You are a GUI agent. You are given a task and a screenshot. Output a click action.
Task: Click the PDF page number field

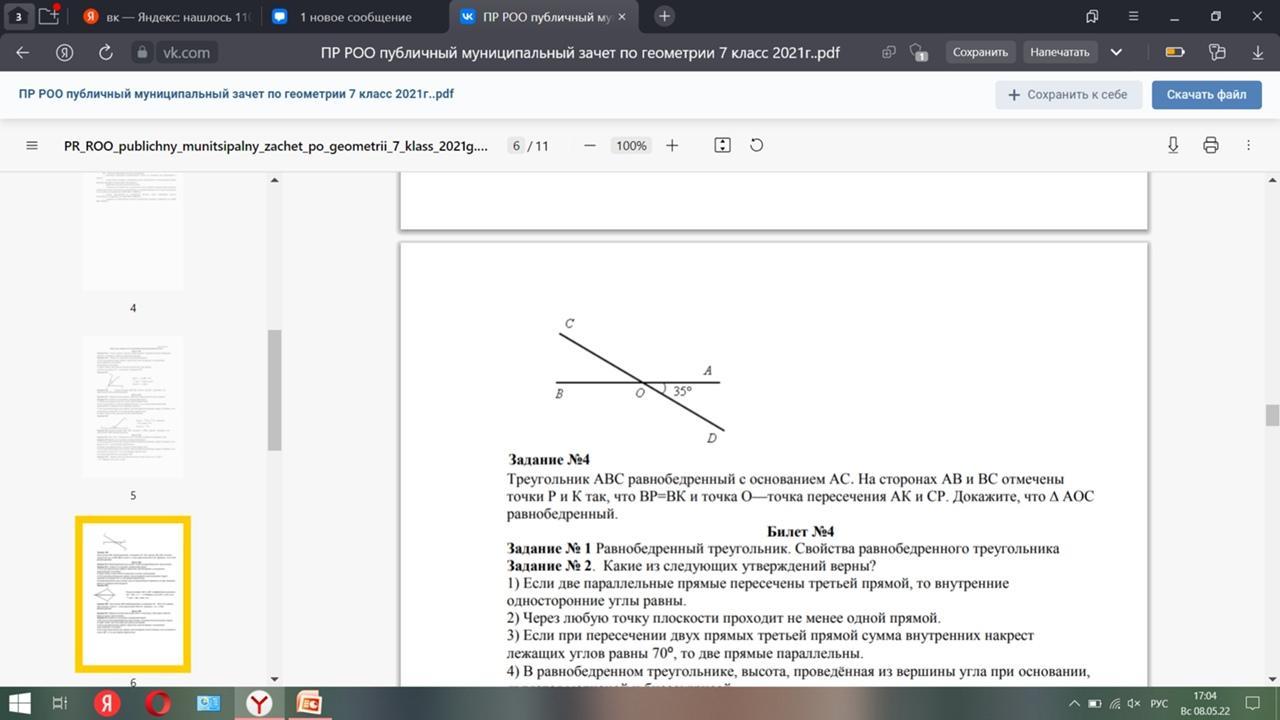tap(516, 146)
